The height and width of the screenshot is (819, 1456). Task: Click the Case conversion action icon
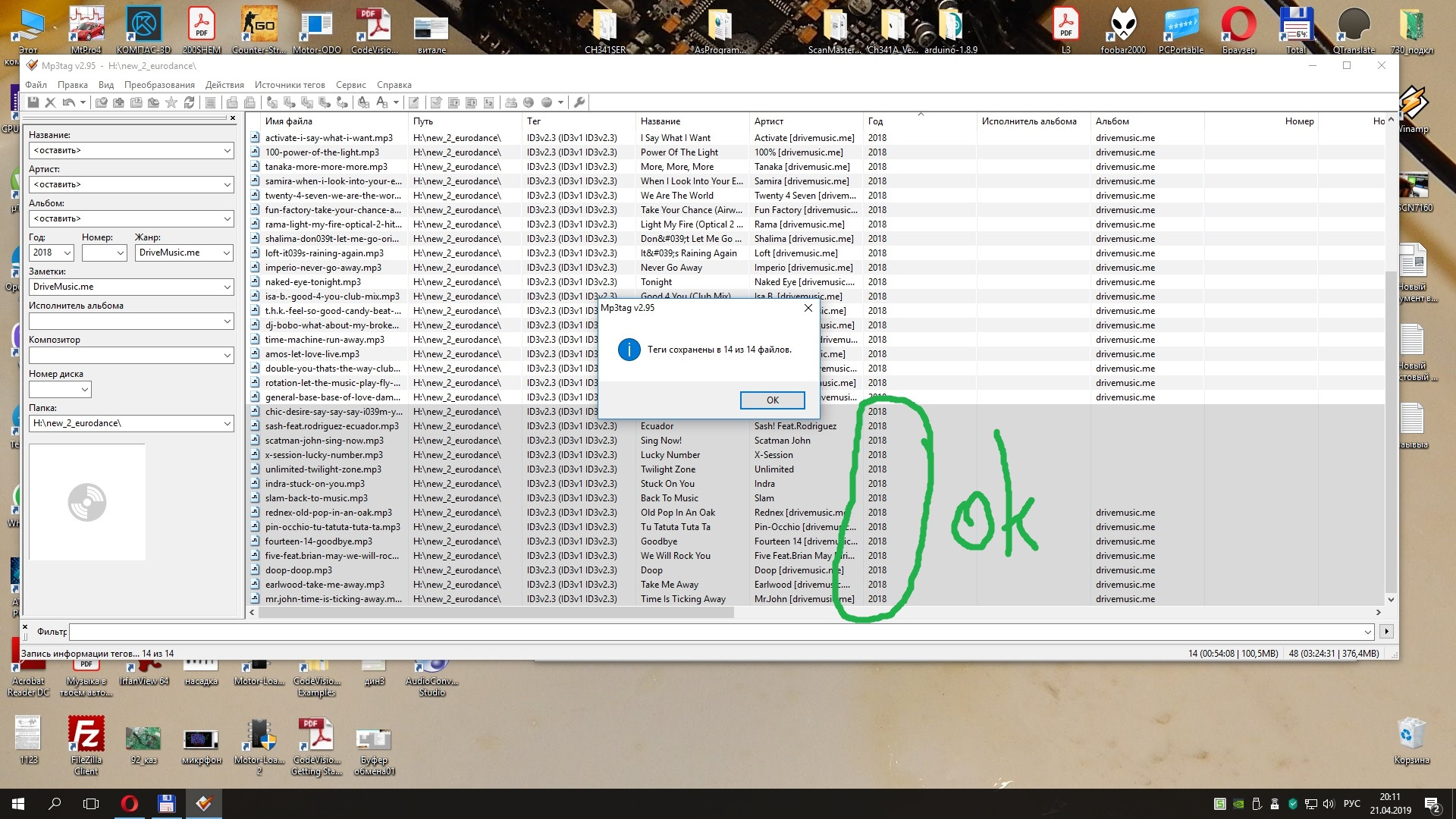(x=381, y=102)
